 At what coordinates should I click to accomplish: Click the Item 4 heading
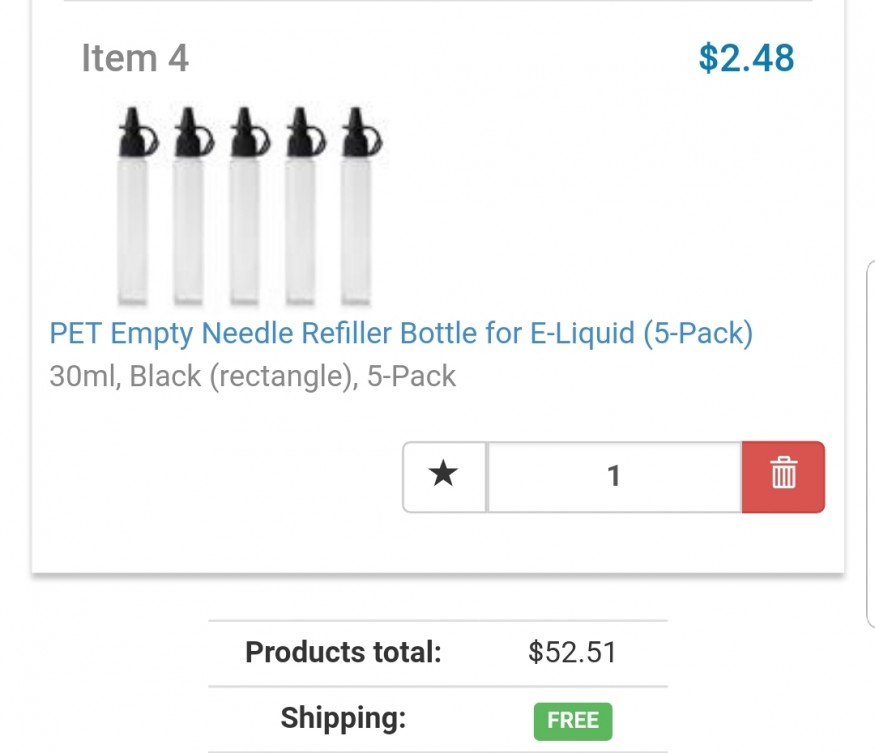[134, 58]
